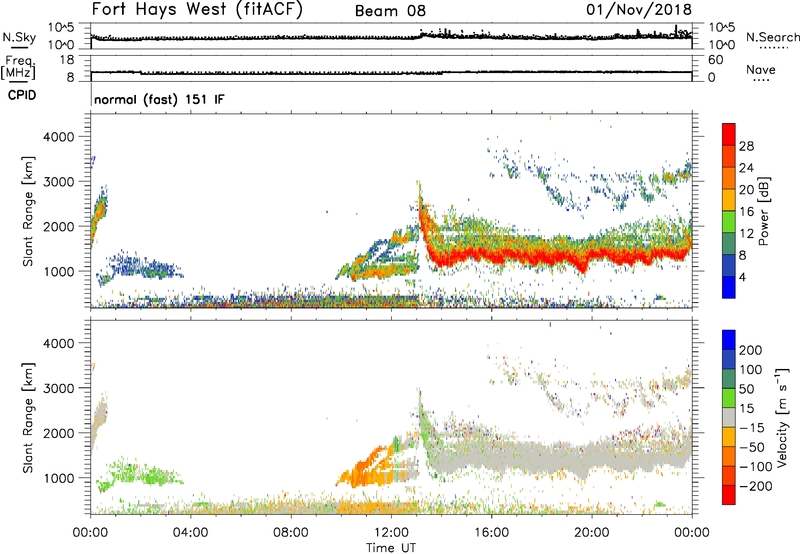The height and width of the screenshot is (554, 800).
Task: Click the 'Power [dB]' color bar title
Action: pos(763,211)
